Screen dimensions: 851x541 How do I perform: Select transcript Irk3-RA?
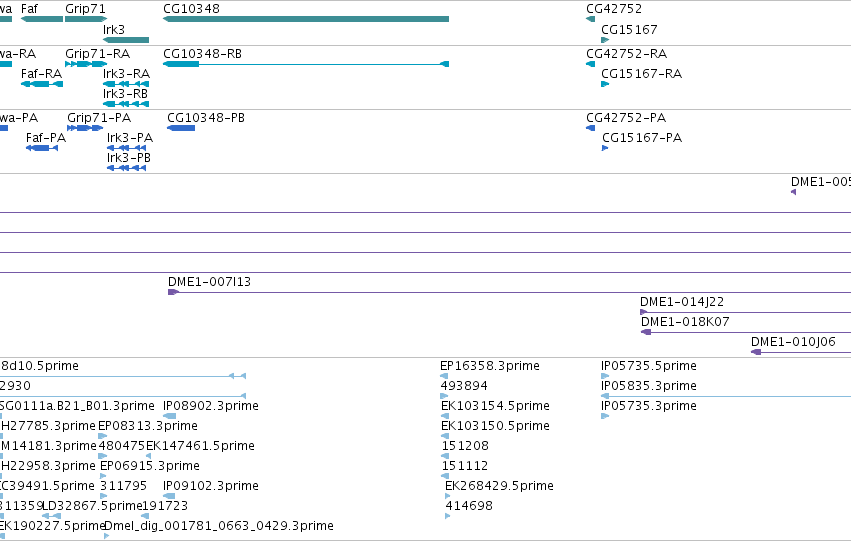point(126,84)
